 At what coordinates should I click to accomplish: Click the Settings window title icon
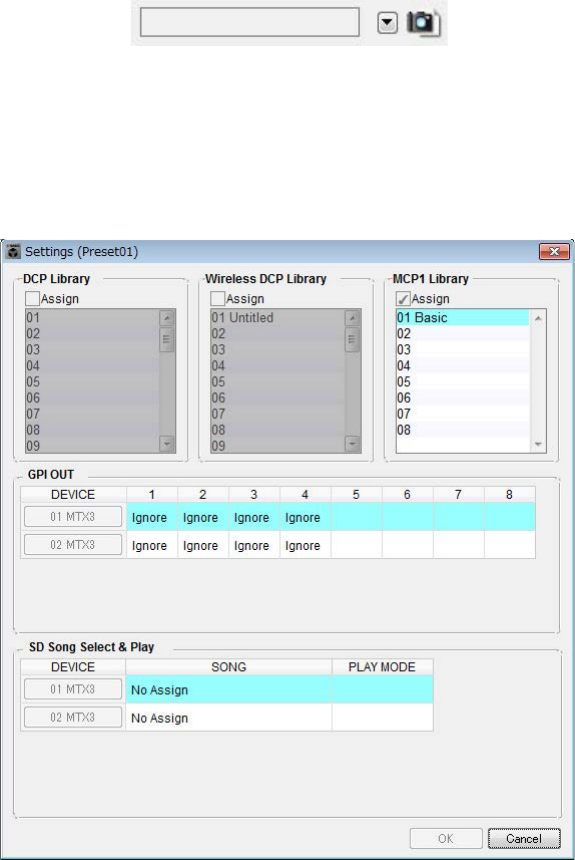click(x=13, y=252)
